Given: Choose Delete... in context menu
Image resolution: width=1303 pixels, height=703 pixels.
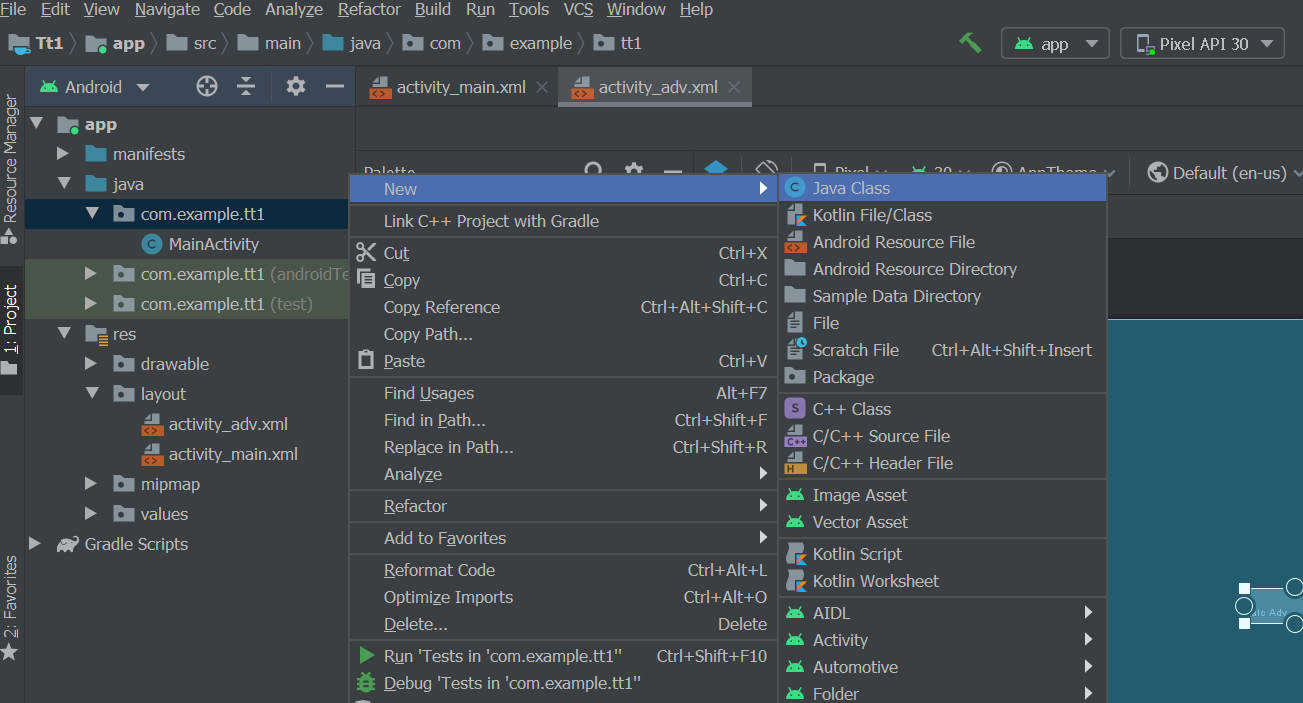Looking at the screenshot, I should click(x=563, y=624).
